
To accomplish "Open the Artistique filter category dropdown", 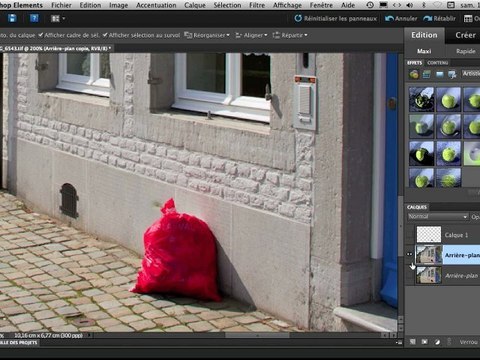I will (471, 74).
